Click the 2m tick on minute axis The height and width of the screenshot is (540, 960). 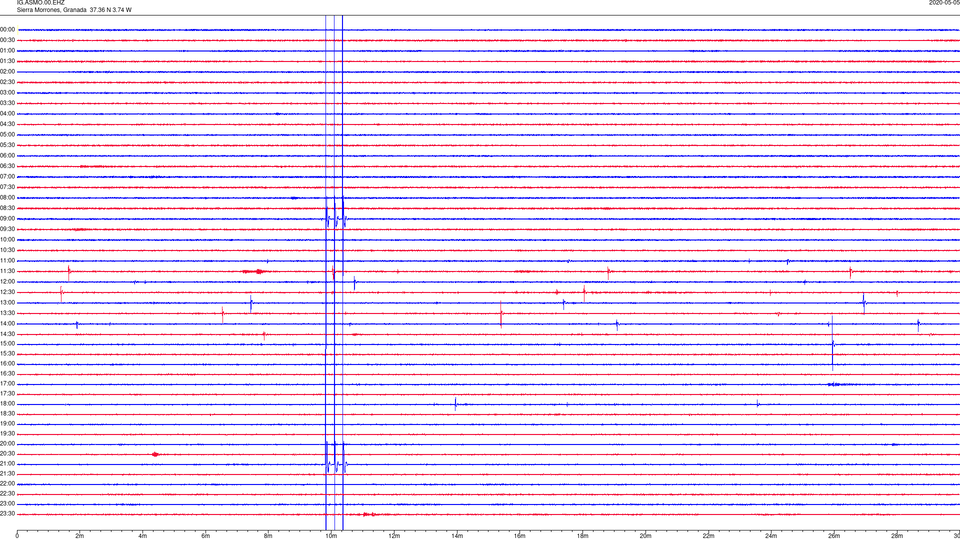tap(80, 536)
